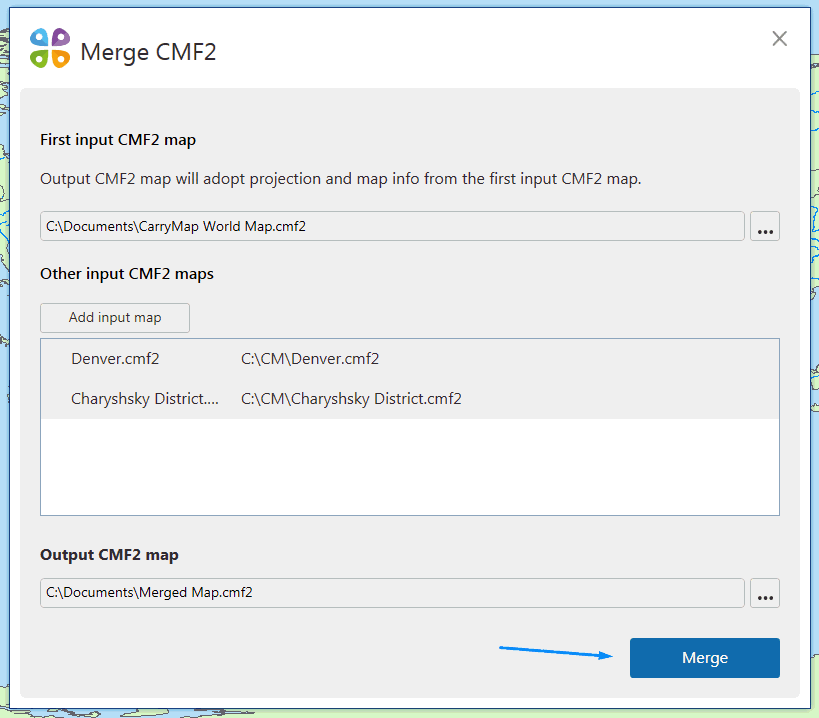The width and height of the screenshot is (819, 718).
Task: Click the Add input map button
Action: 114,317
